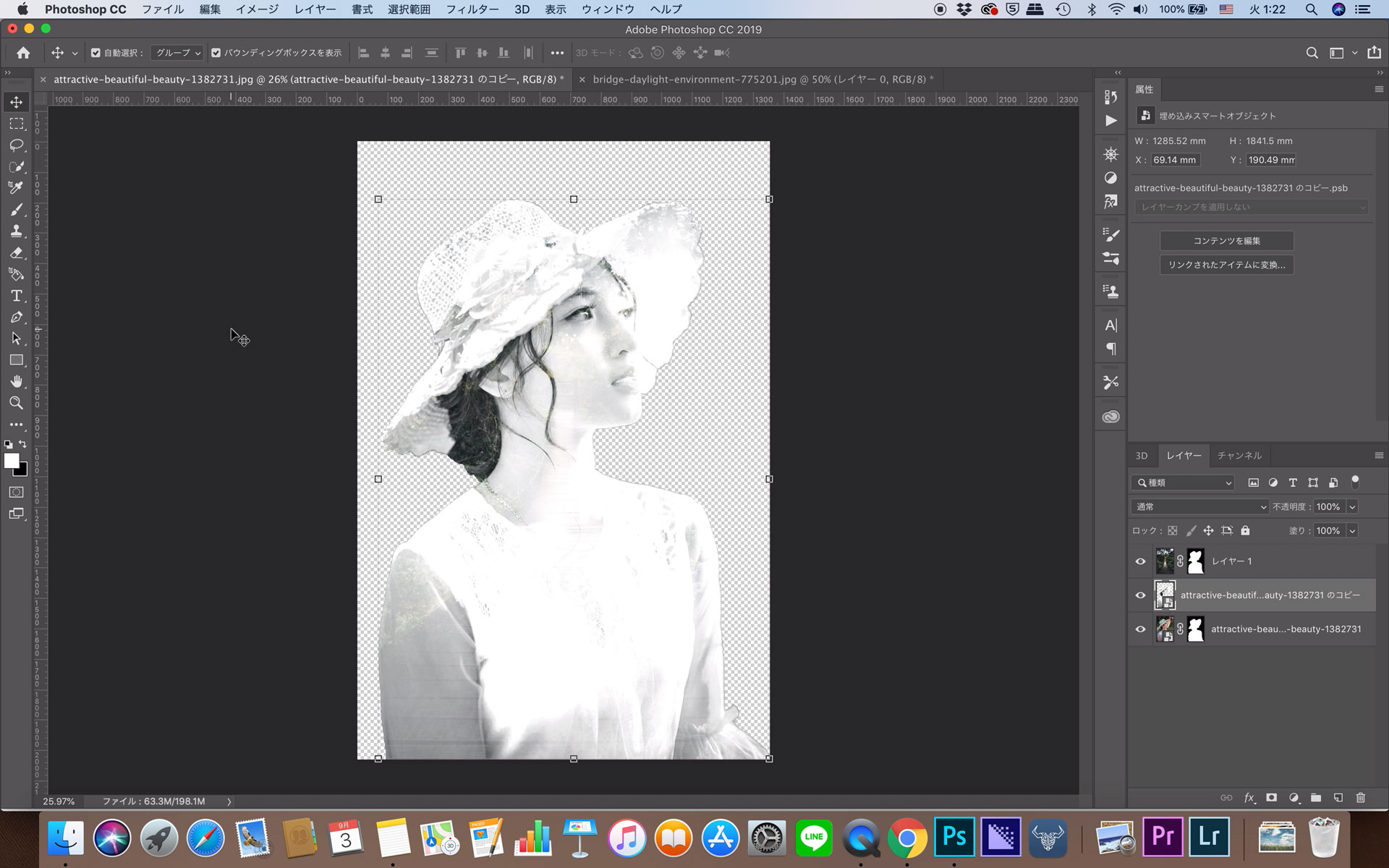The height and width of the screenshot is (868, 1389).
Task: Open the blend mode 通常 dropdown
Action: (1200, 506)
